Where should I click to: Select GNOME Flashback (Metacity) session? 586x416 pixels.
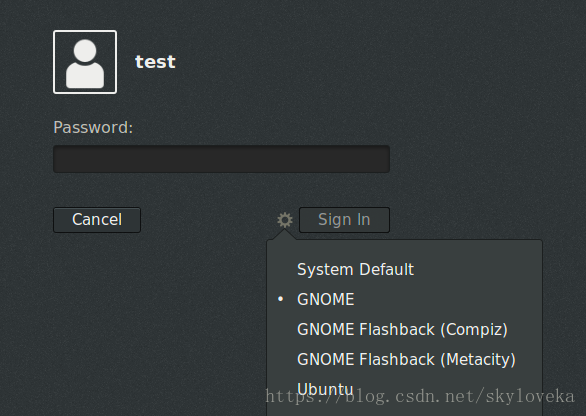[x=406, y=360]
